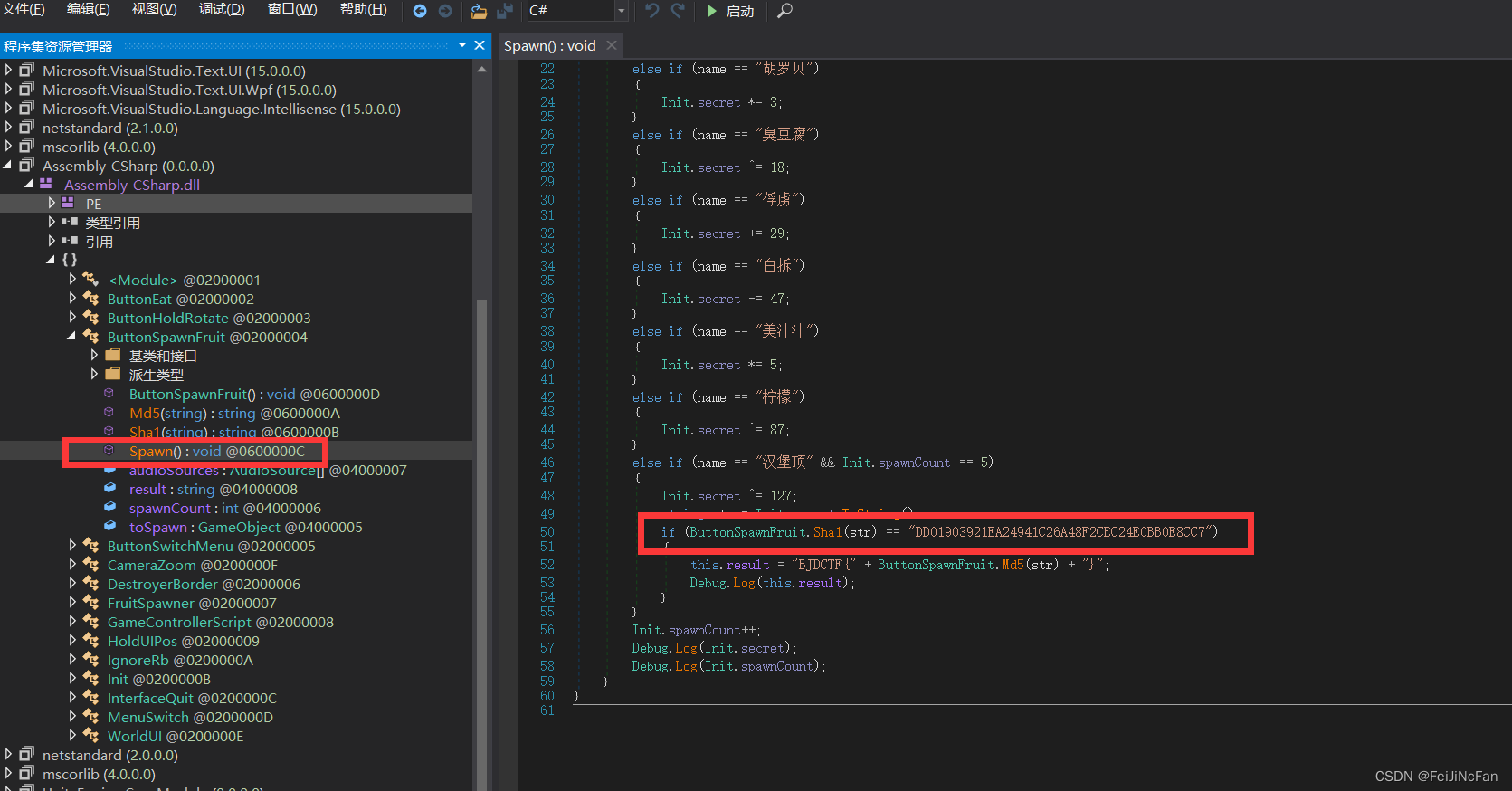Image resolution: width=1512 pixels, height=791 pixels.
Task: Click the green Start debugging button
Action: click(x=730, y=11)
